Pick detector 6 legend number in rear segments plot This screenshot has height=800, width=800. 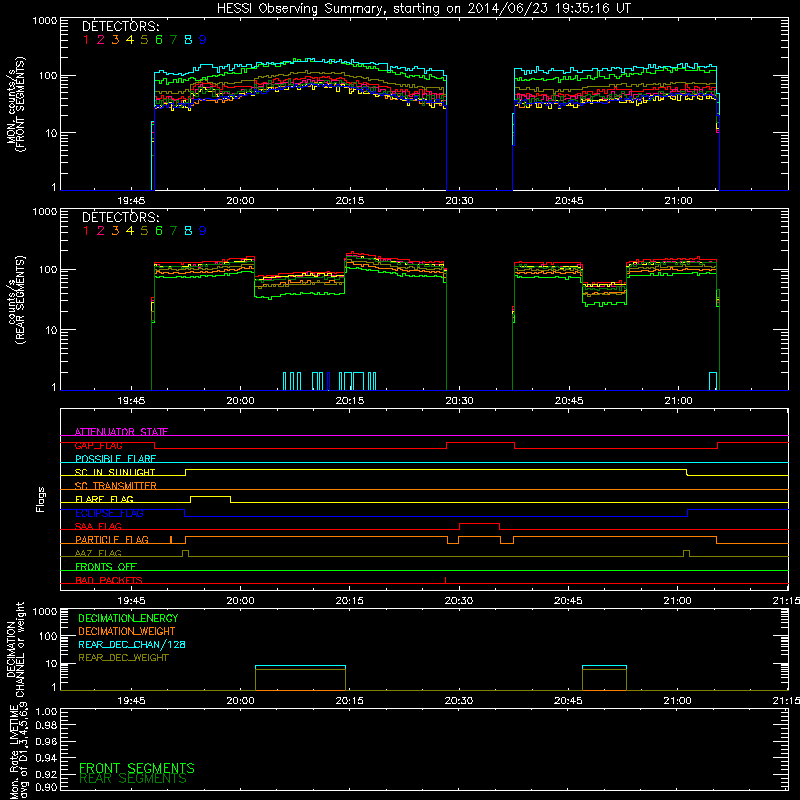pos(159,231)
